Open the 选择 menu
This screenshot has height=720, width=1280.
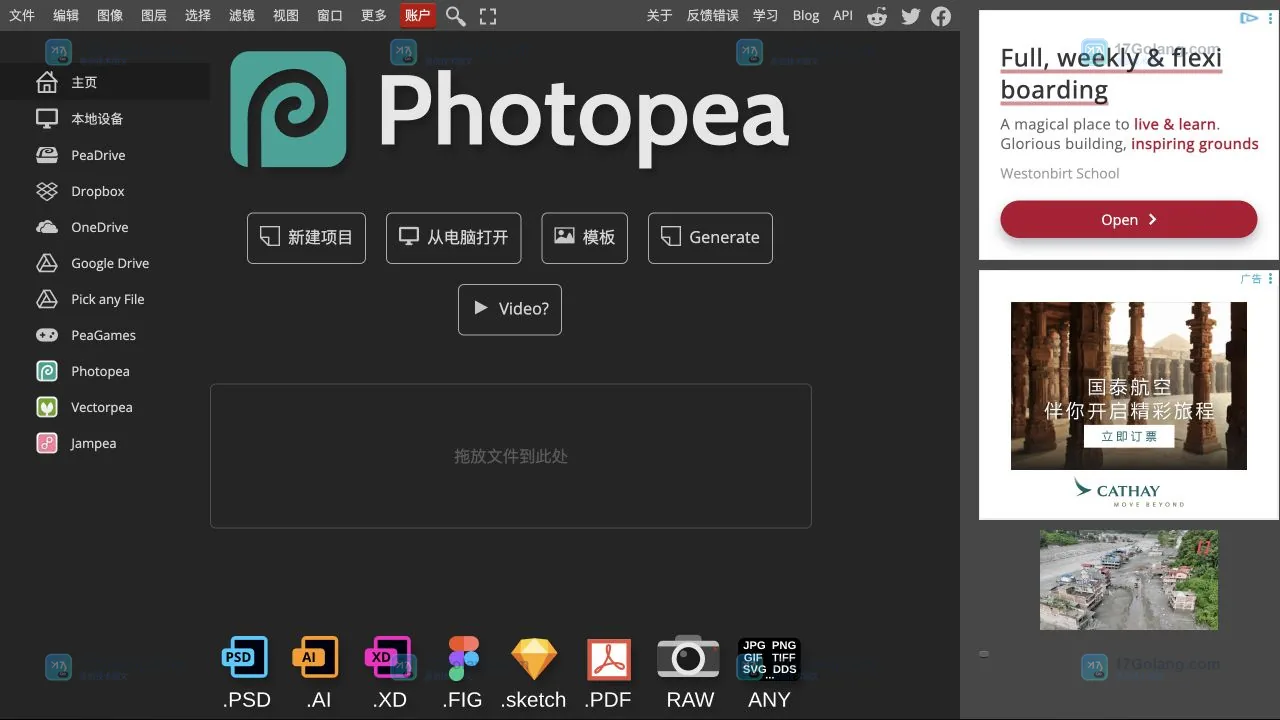pyautogui.click(x=198, y=15)
